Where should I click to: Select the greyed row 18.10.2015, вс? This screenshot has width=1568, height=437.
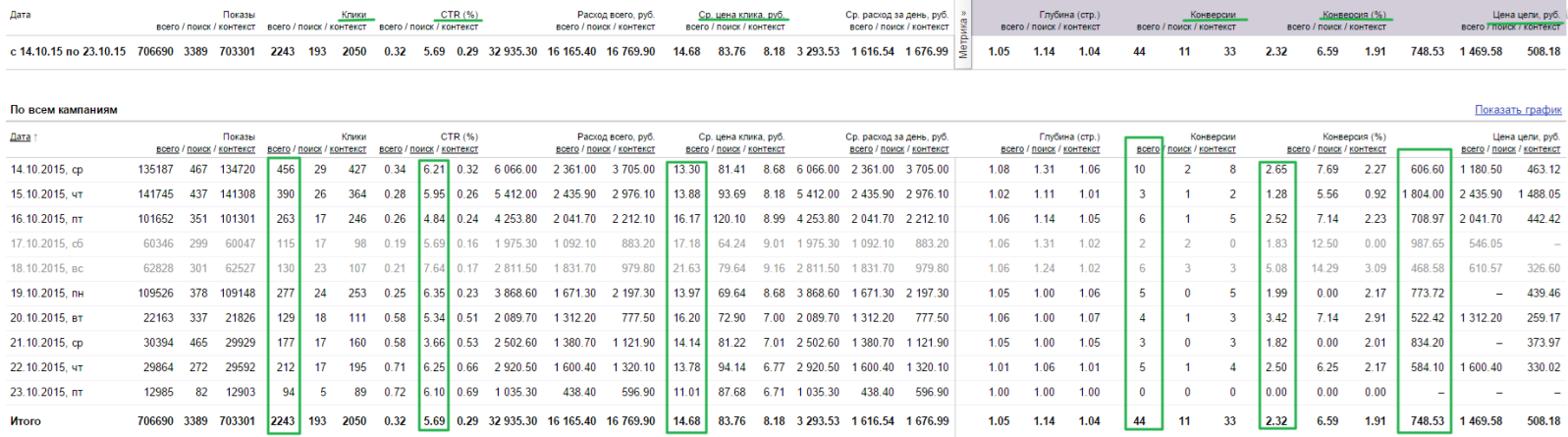46,268
